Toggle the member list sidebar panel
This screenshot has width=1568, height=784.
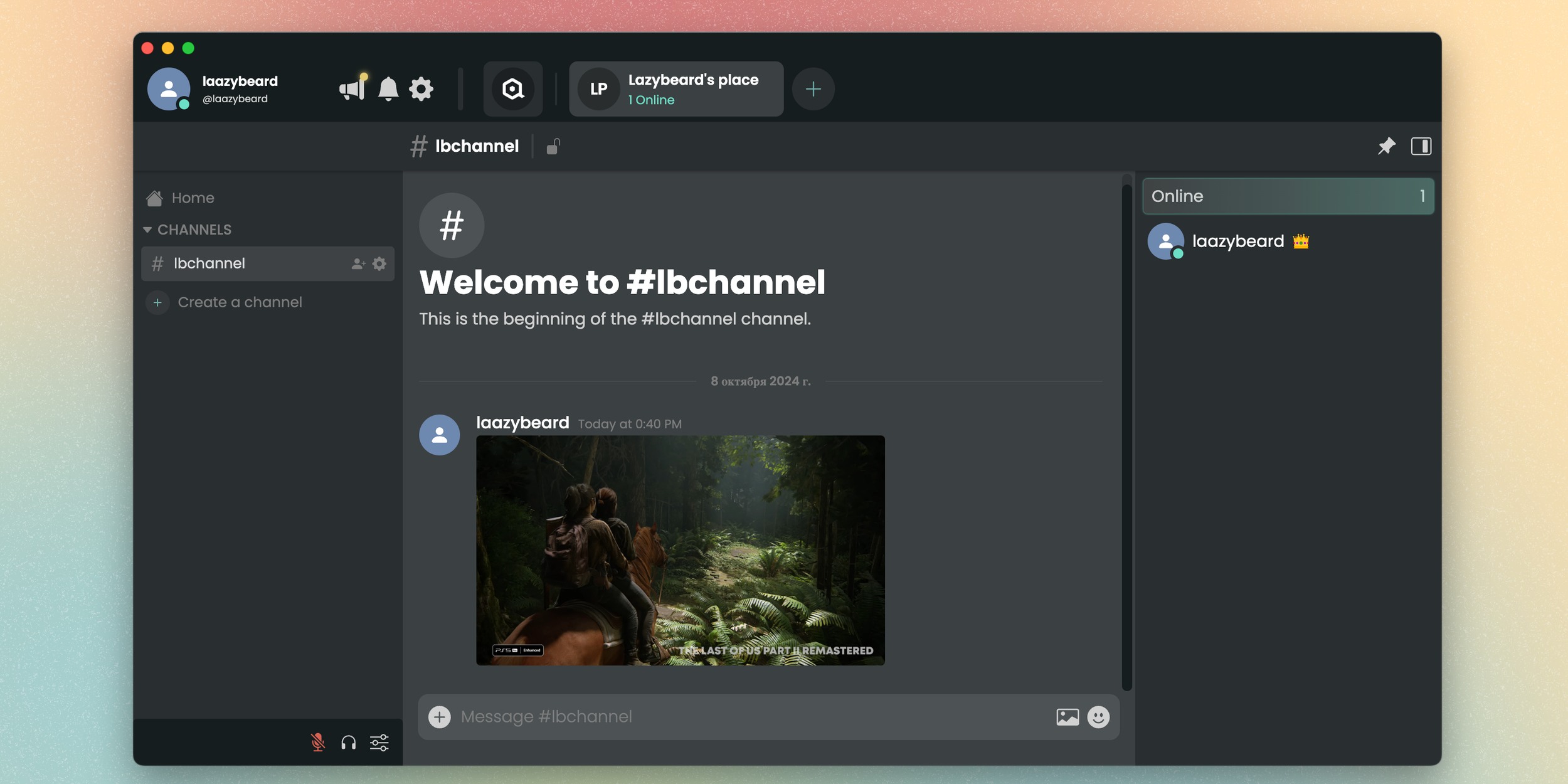1421,146
